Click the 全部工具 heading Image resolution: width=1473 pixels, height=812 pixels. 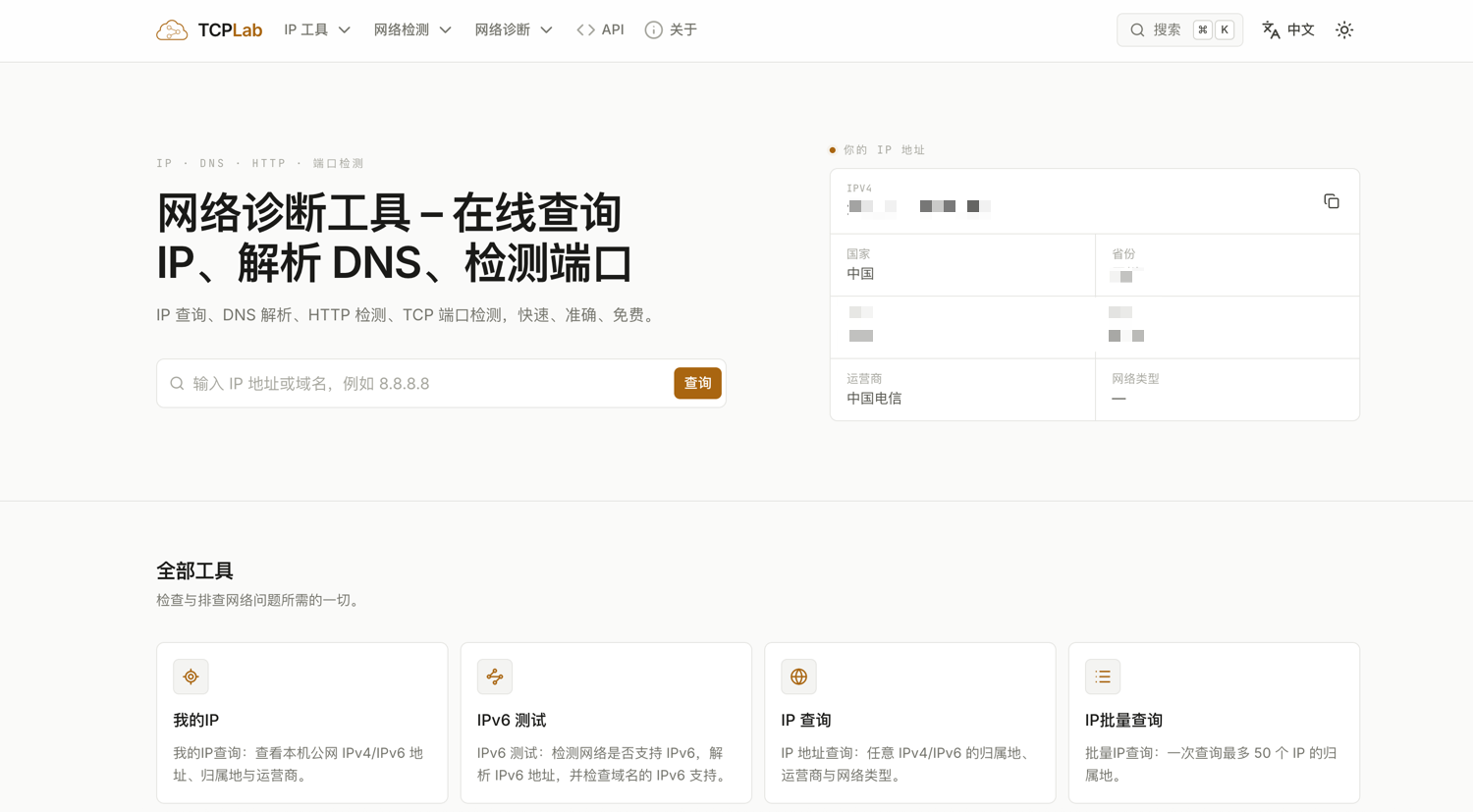(194, 571)
